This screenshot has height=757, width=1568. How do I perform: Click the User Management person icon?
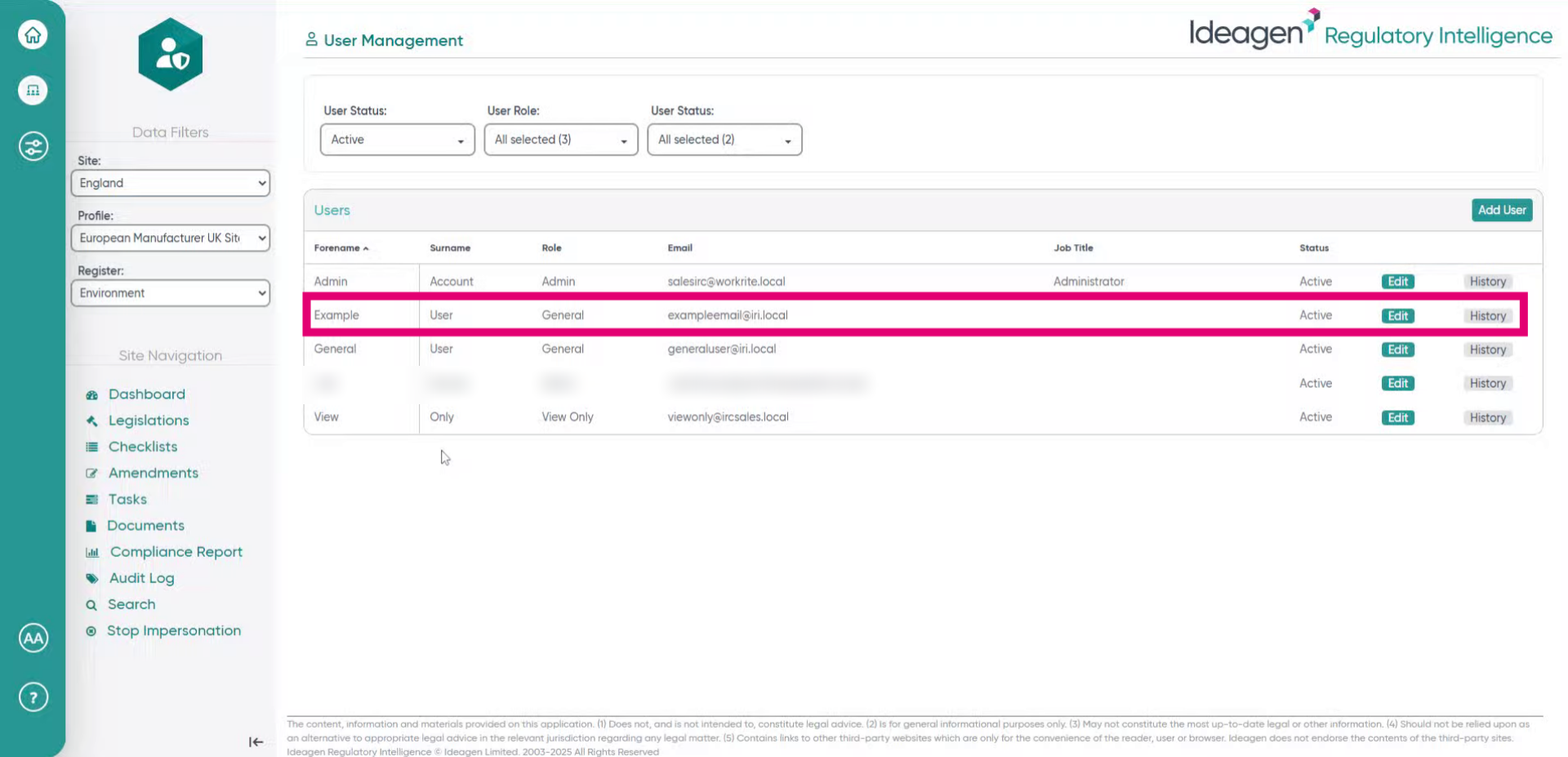point(311,39)
